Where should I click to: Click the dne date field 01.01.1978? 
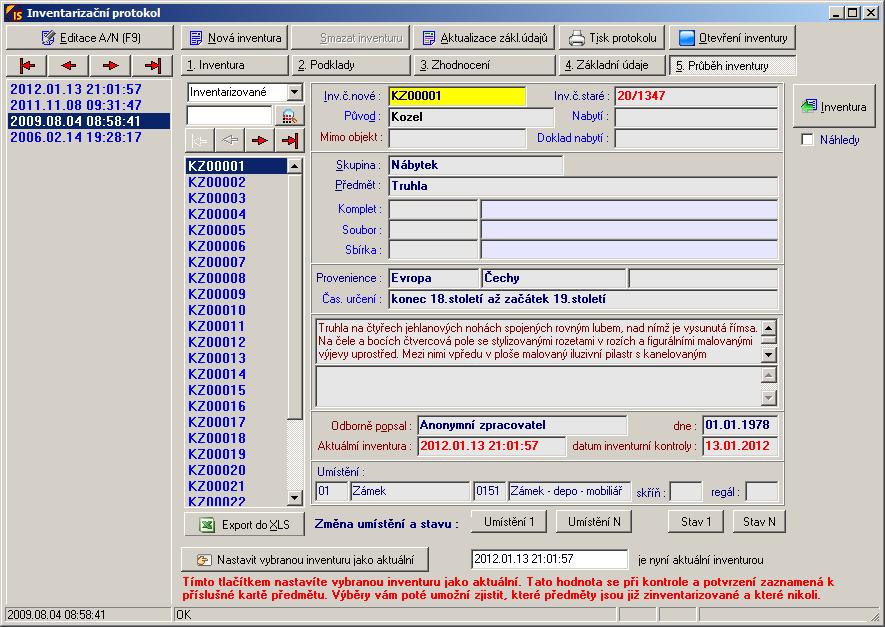pyautogui.click(x=740, y=426)
